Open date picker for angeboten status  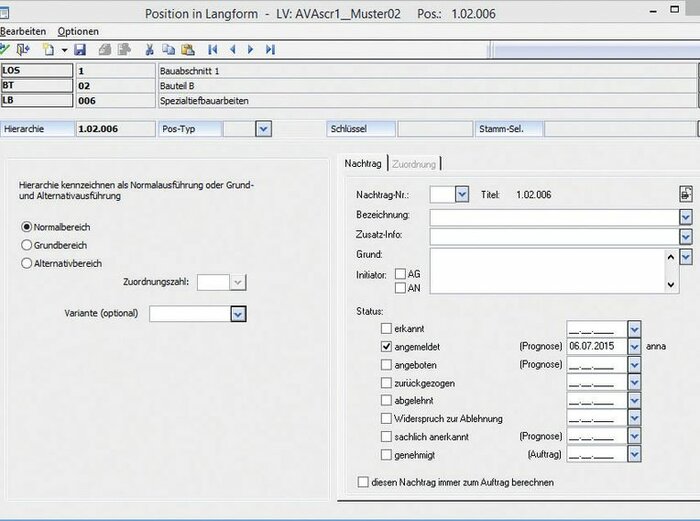[634, 365]
